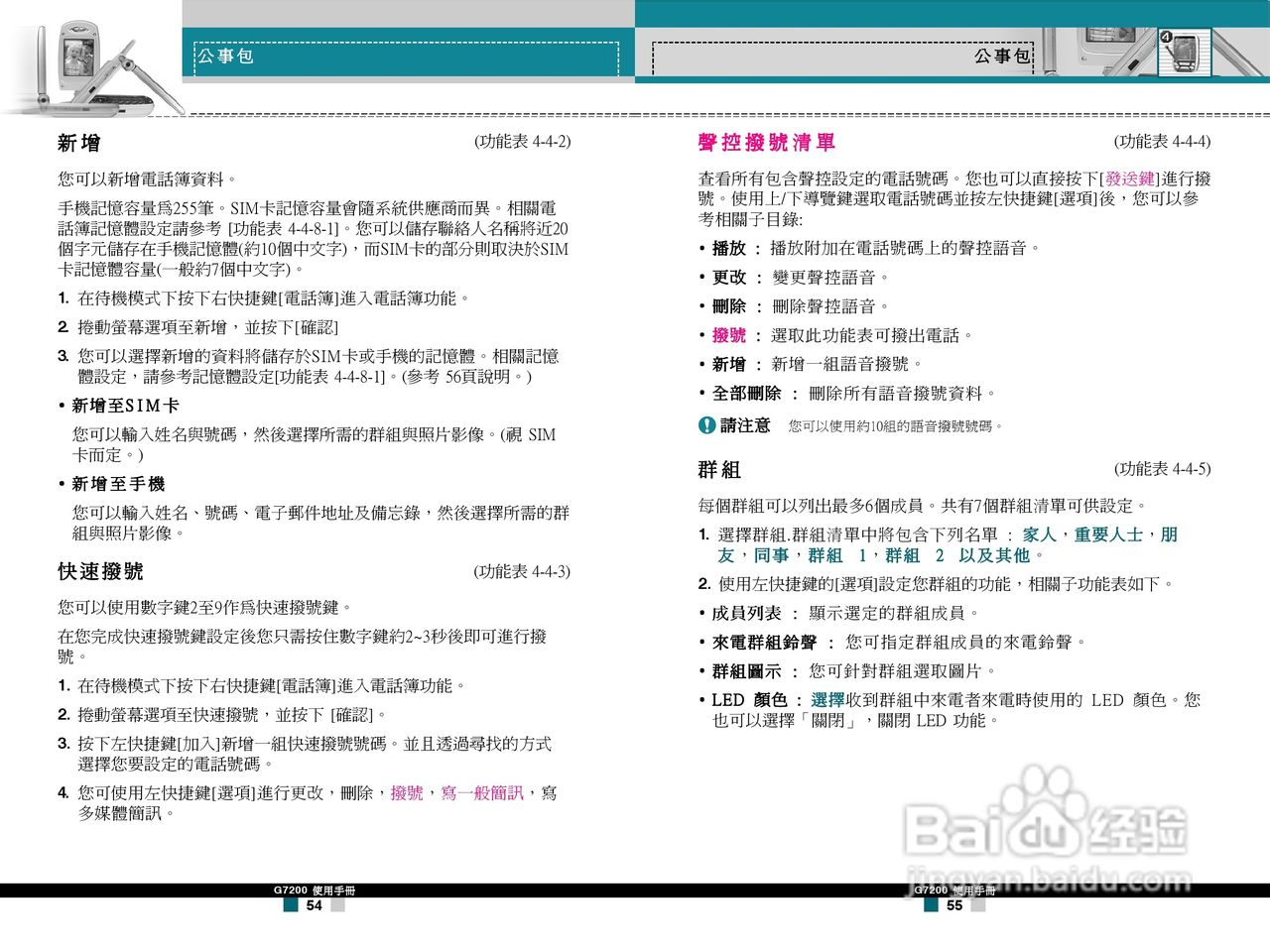Expand the 快速撥號 section heading
This screenshot has height=952, width=1270.
(101, 572)
